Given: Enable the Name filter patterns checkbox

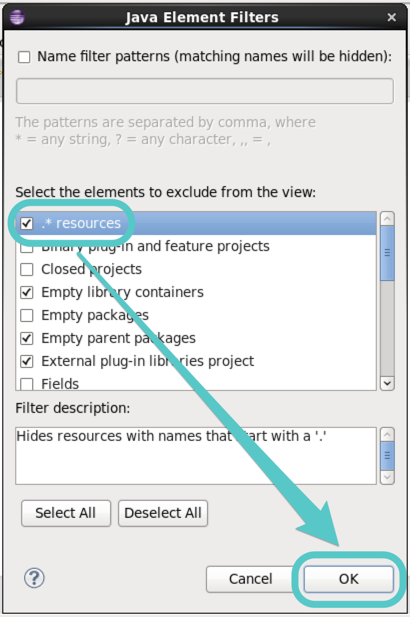Looking at the screenshot, I should 24,57.
